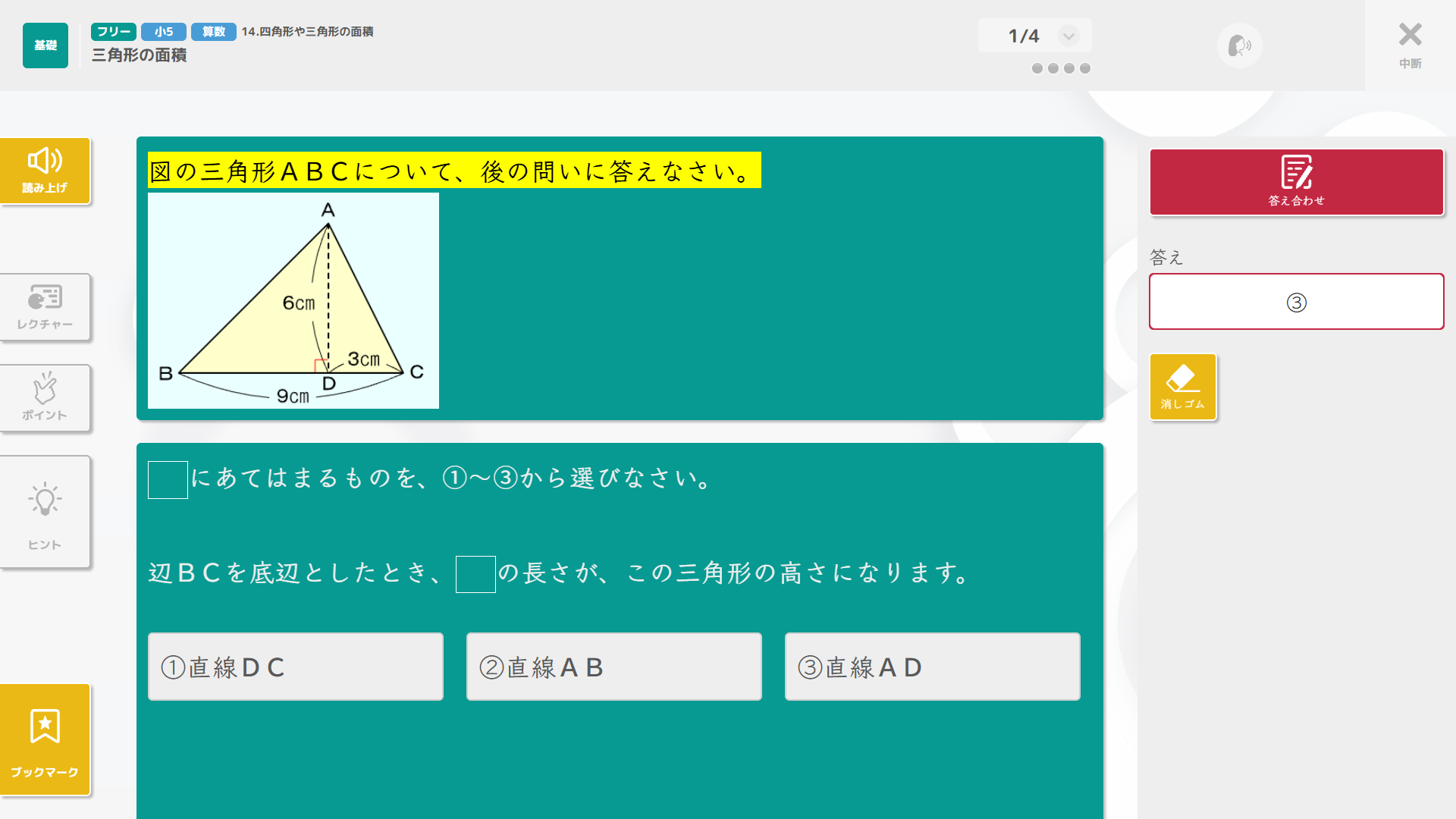Show the ヒント lightbulb hint
This screenshot has width=1456, height=819.
[x=45, y=512]
